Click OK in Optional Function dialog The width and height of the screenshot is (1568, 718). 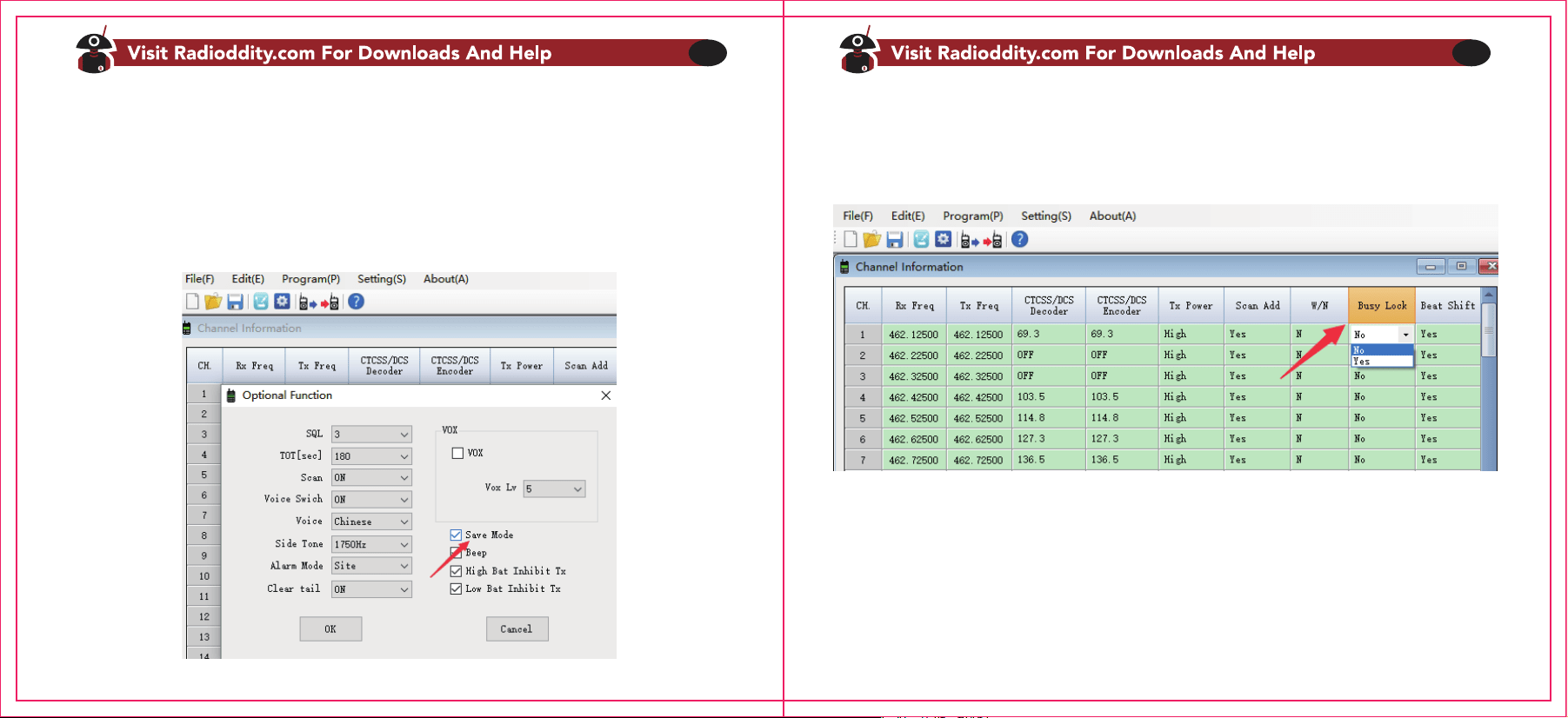pos(330,629)
